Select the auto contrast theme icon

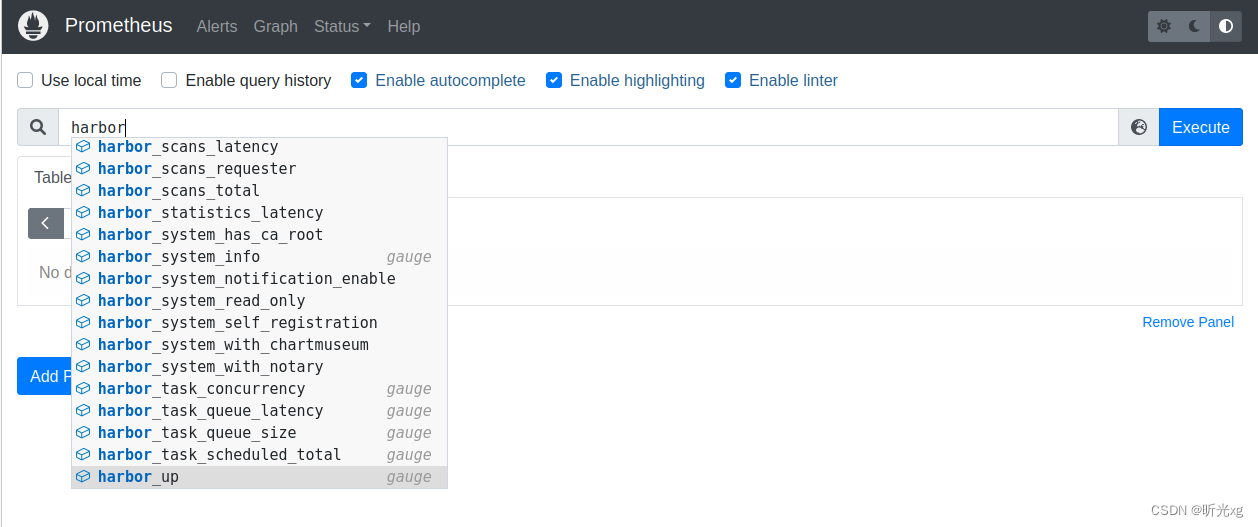[1226, 27]
